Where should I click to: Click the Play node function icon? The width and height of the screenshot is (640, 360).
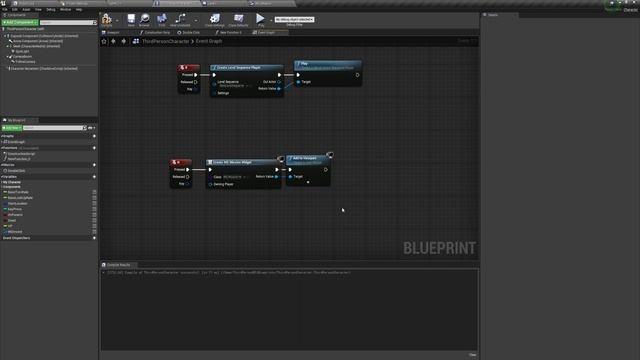point(299,64)
